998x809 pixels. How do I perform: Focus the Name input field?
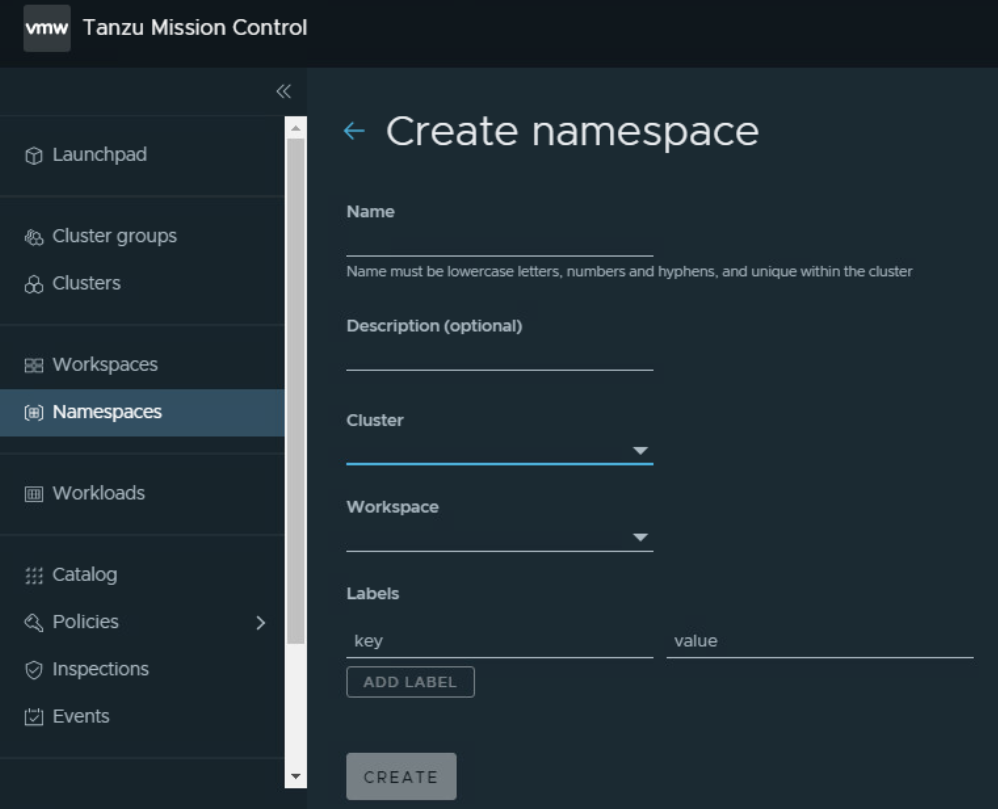pos(499,242)
